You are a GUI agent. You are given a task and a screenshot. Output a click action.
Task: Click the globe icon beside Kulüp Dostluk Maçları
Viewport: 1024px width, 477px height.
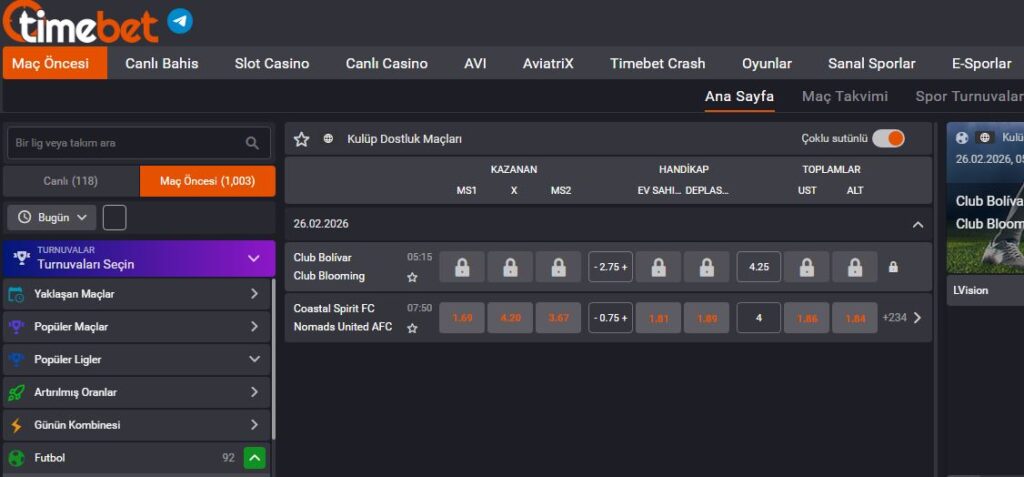pos(328,139)
